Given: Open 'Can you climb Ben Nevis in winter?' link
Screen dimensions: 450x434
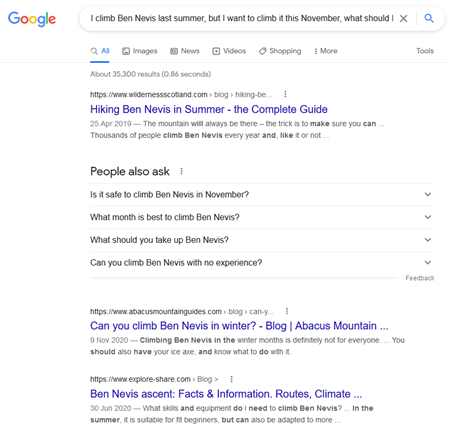Looking at the screenshot, I should pyautogui.click(x=239, y=326).
